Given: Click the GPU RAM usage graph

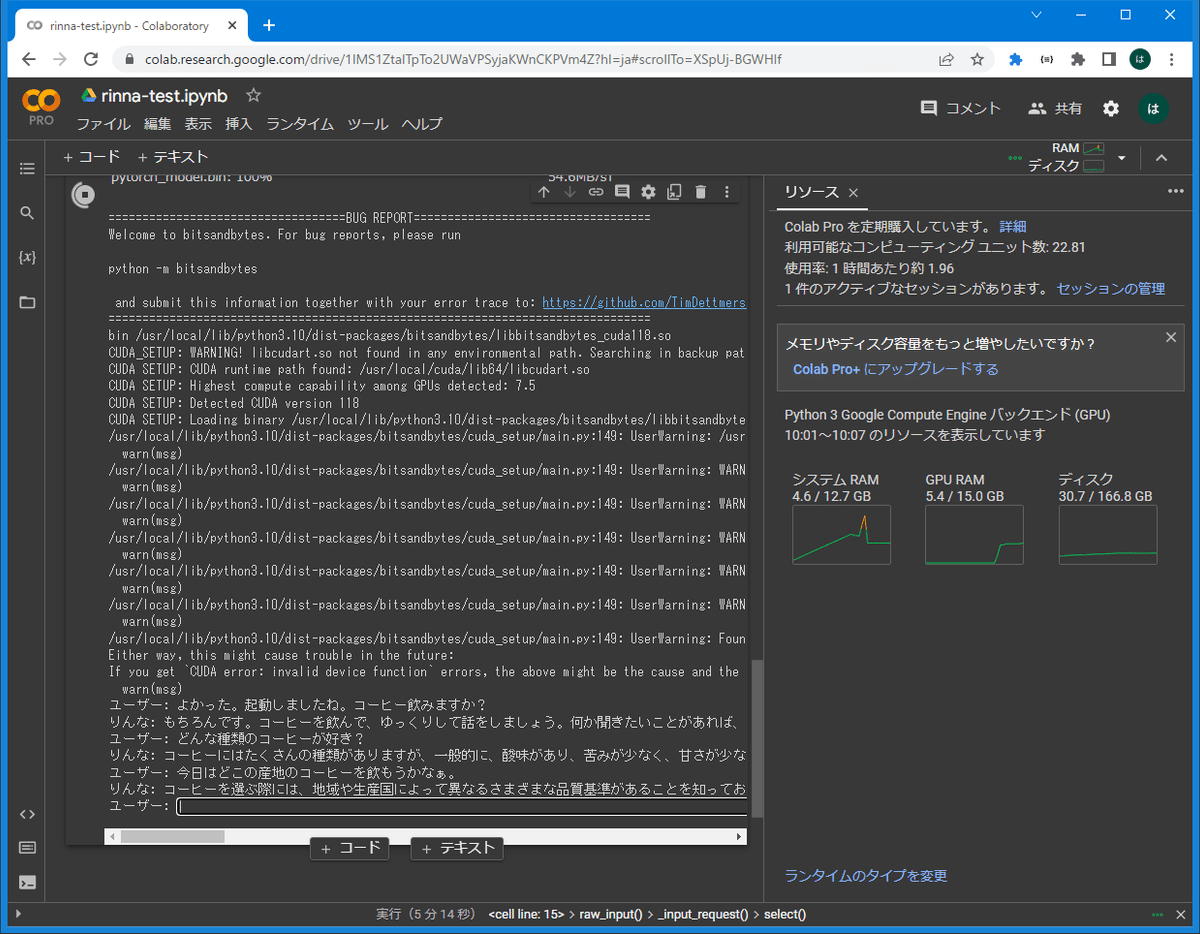Looking at the screenshot, I should 974,535.
